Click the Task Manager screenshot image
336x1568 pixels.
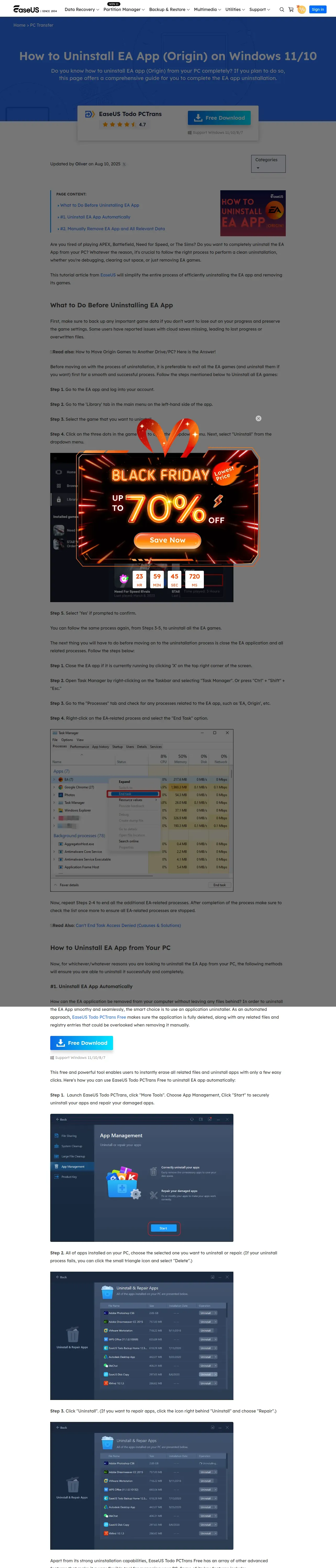pyautogui.click(x=142, y=810)
